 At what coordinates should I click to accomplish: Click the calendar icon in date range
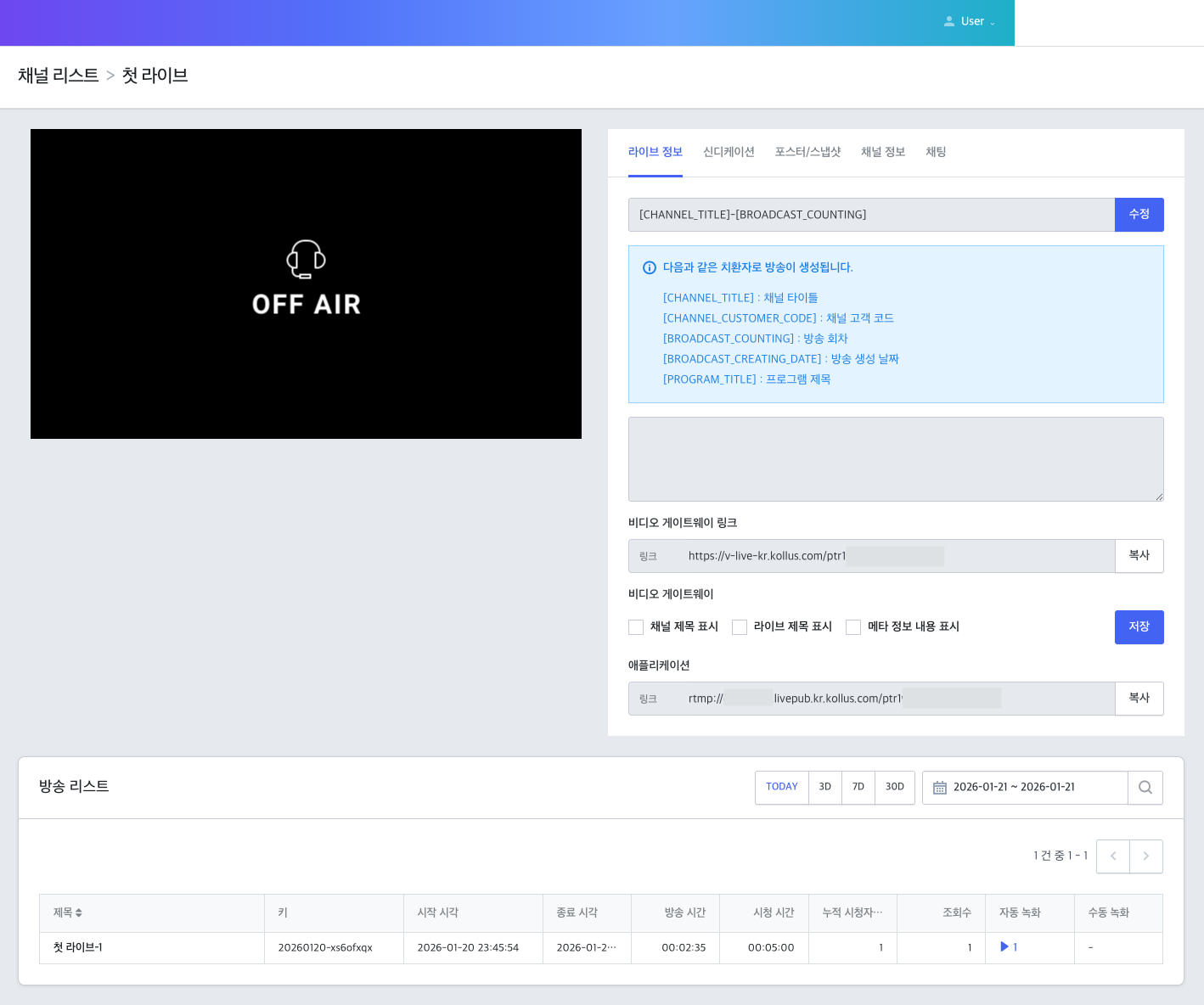click(939, 788)
